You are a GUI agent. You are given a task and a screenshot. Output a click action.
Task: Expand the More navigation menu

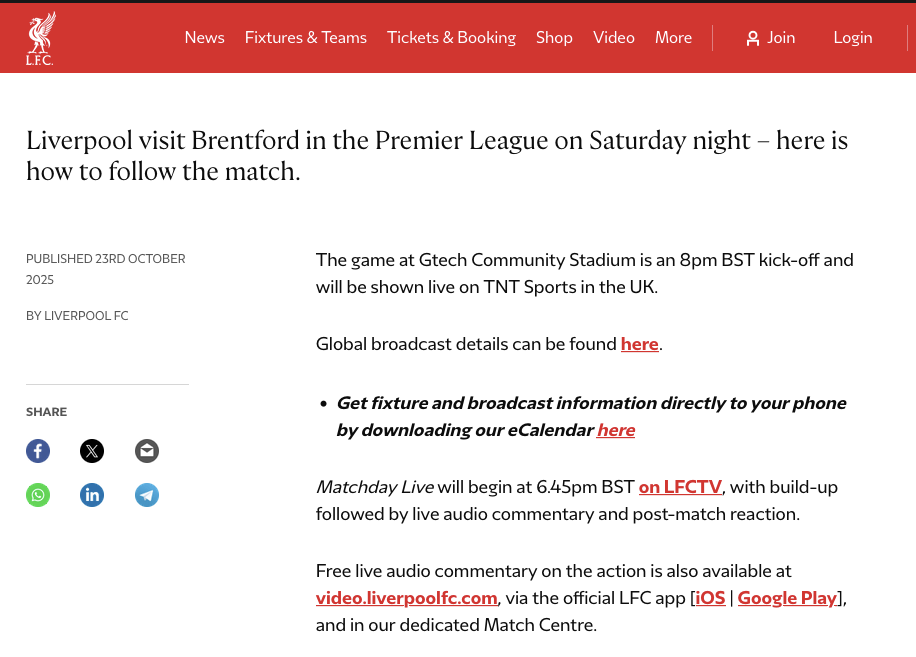pyautogui.click(x=673, y=38)
